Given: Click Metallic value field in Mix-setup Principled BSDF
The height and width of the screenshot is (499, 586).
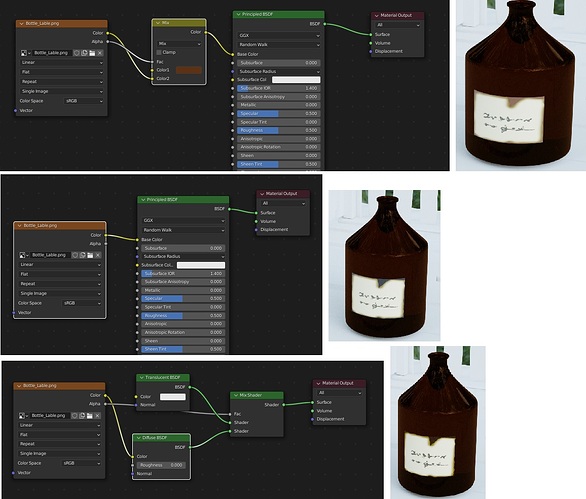Looking at the screenshot, I should point(279,105).
